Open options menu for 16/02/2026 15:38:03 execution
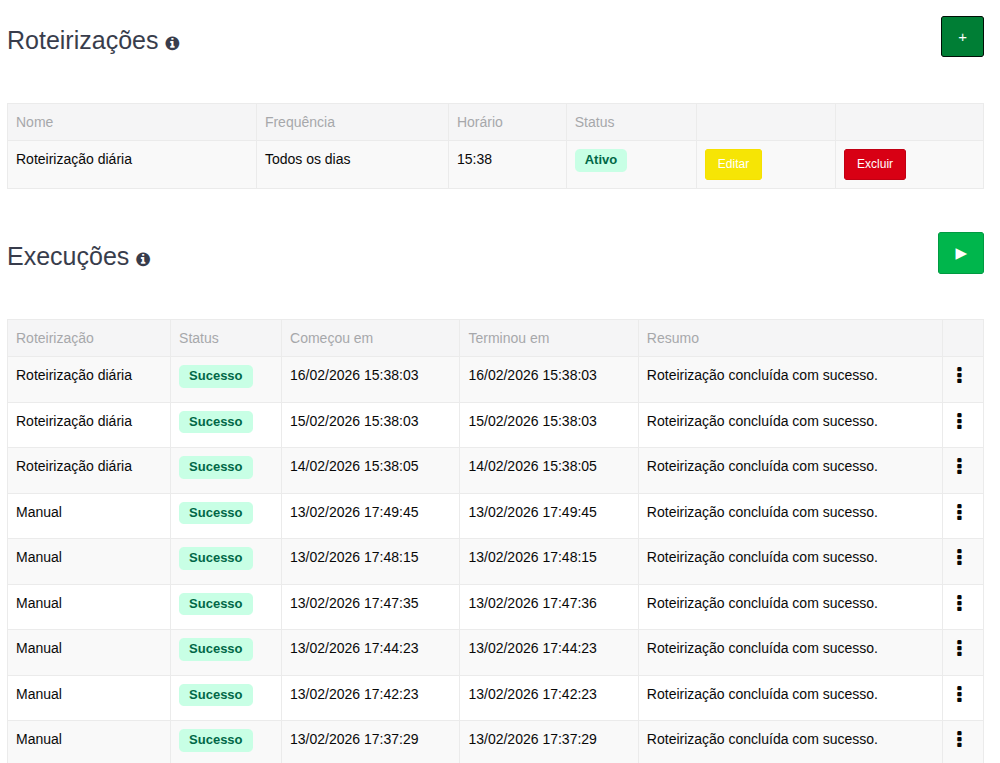Image resolution: width=1000 pixels, height=763 pixels. pos(959,375)
